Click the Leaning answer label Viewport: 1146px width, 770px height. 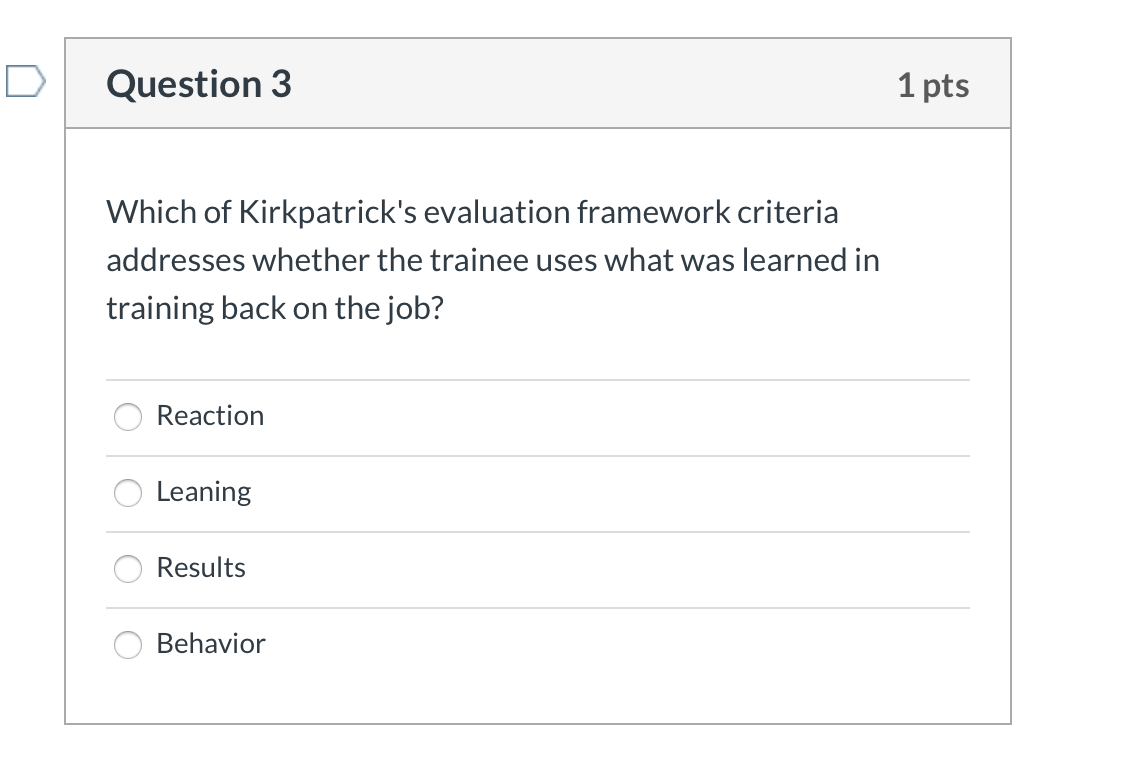pos(204,492)
